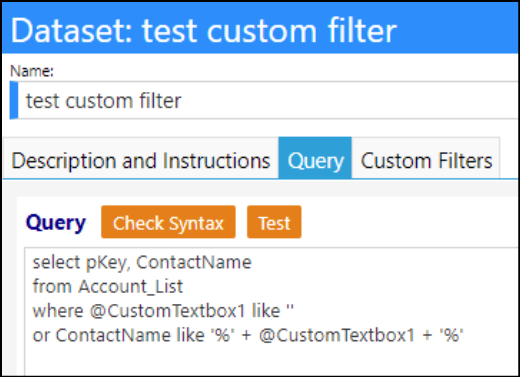Select the Query tab
This screenshot has width=520, height=377.
[x=315, y=158]
